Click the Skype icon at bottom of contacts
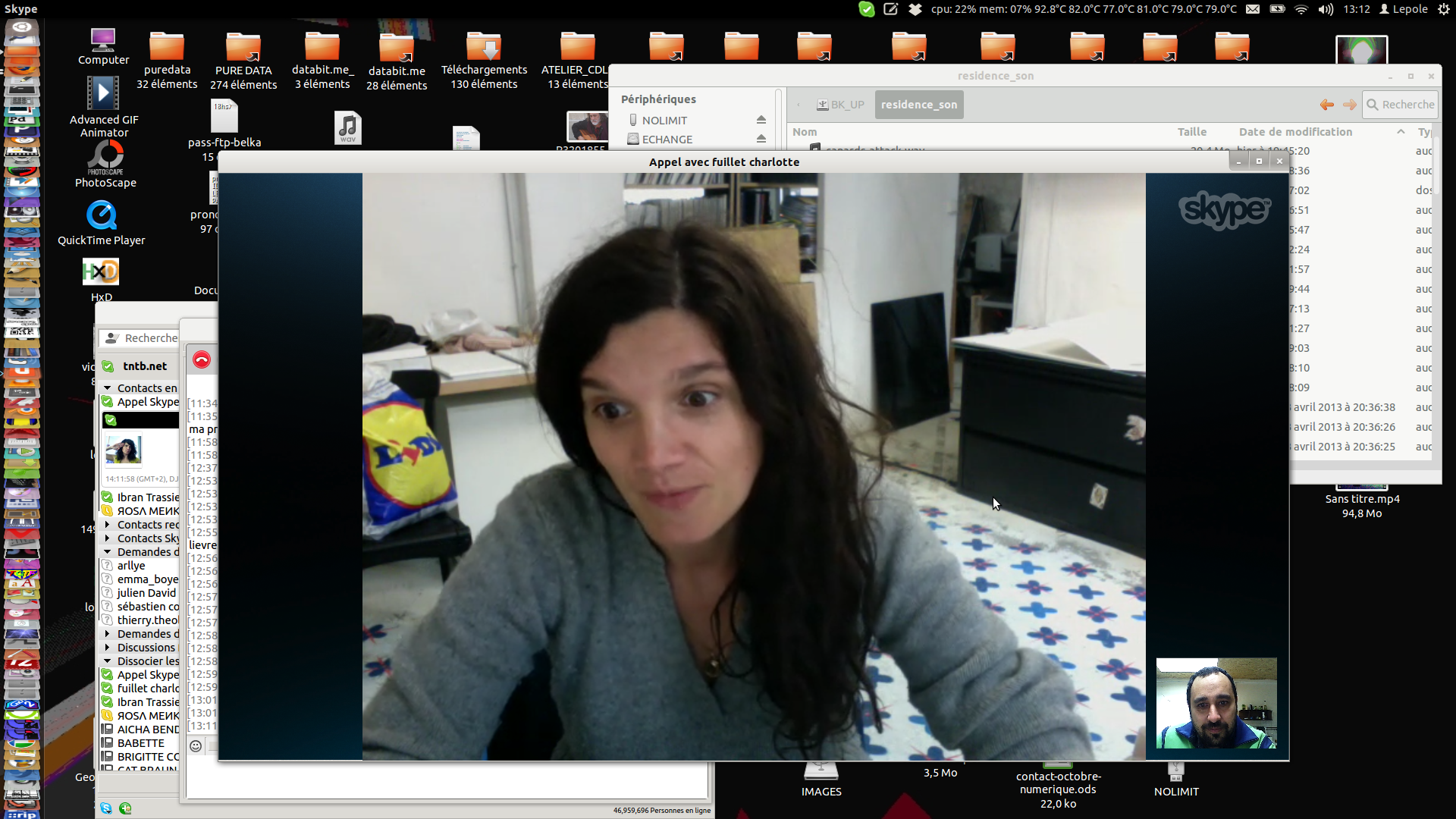This screenshot has width=1456, height=819. pyautogui.click(x=106, y=808)
